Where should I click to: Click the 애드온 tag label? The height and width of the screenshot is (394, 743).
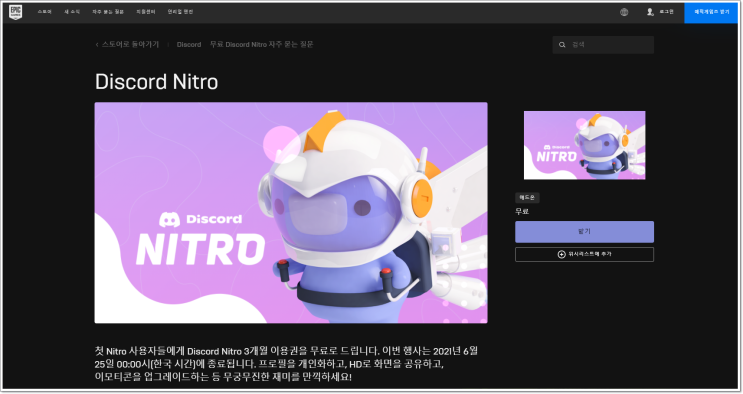pos(527,198)
